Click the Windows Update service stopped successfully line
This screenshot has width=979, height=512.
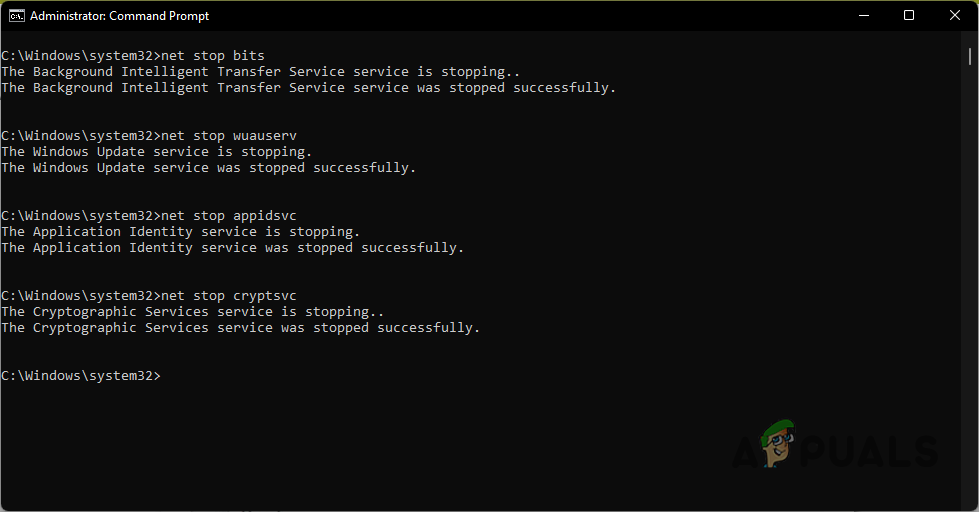tap(208, 168)
